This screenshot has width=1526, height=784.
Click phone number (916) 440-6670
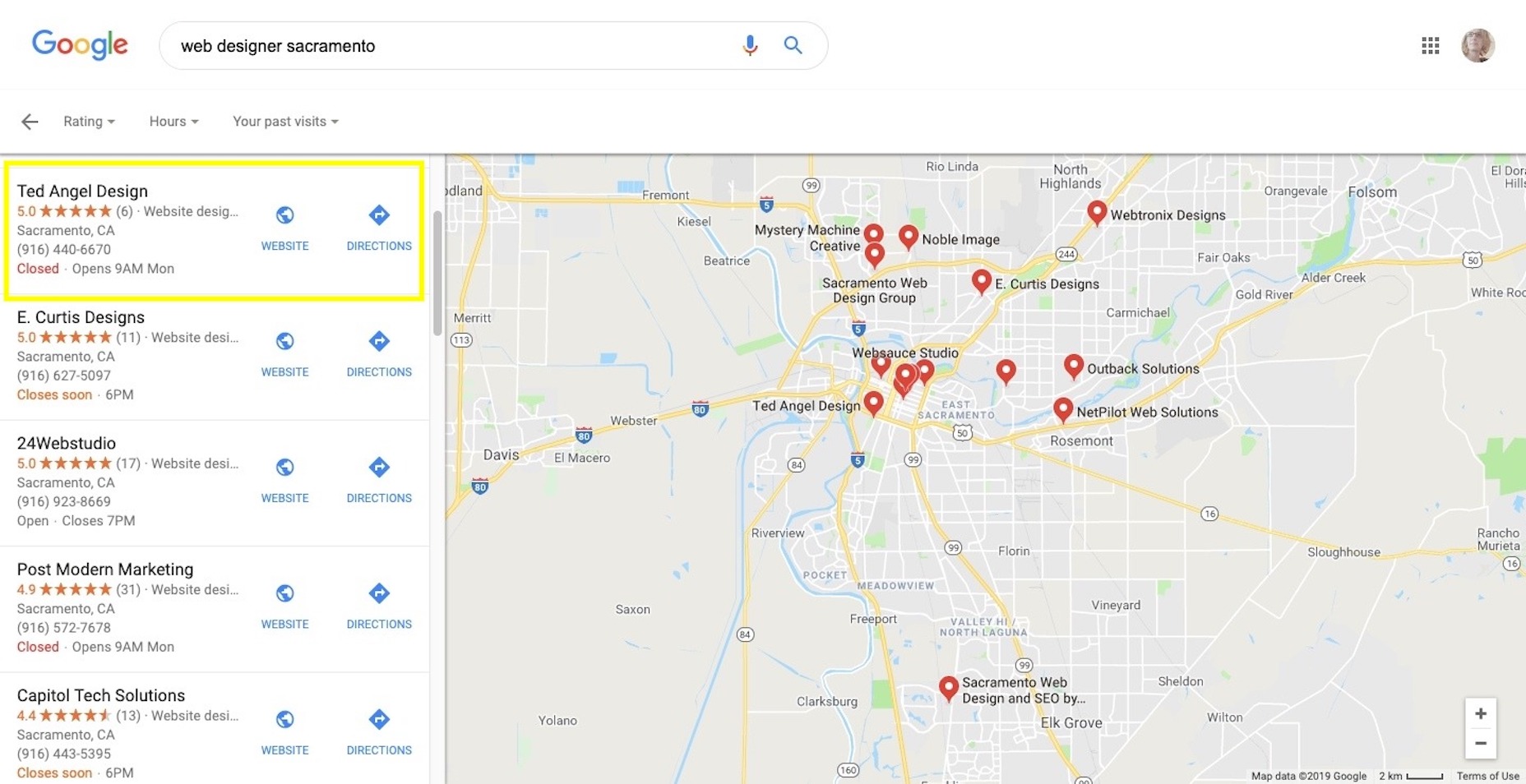64,250
